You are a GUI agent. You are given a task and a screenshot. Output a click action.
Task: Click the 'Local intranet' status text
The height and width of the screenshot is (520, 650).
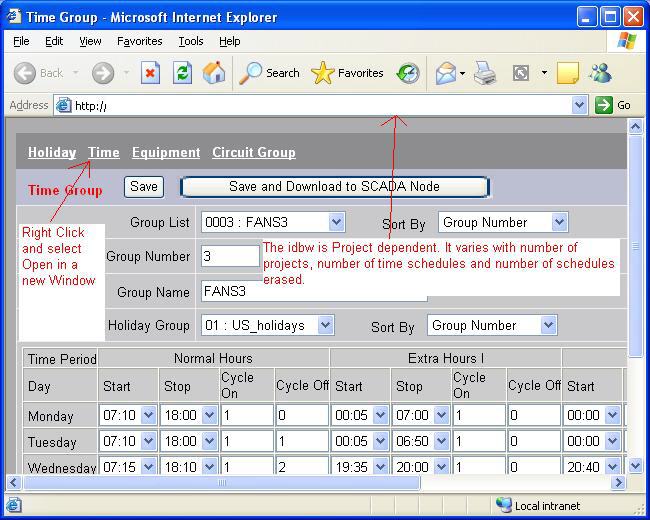pos(547,506)
